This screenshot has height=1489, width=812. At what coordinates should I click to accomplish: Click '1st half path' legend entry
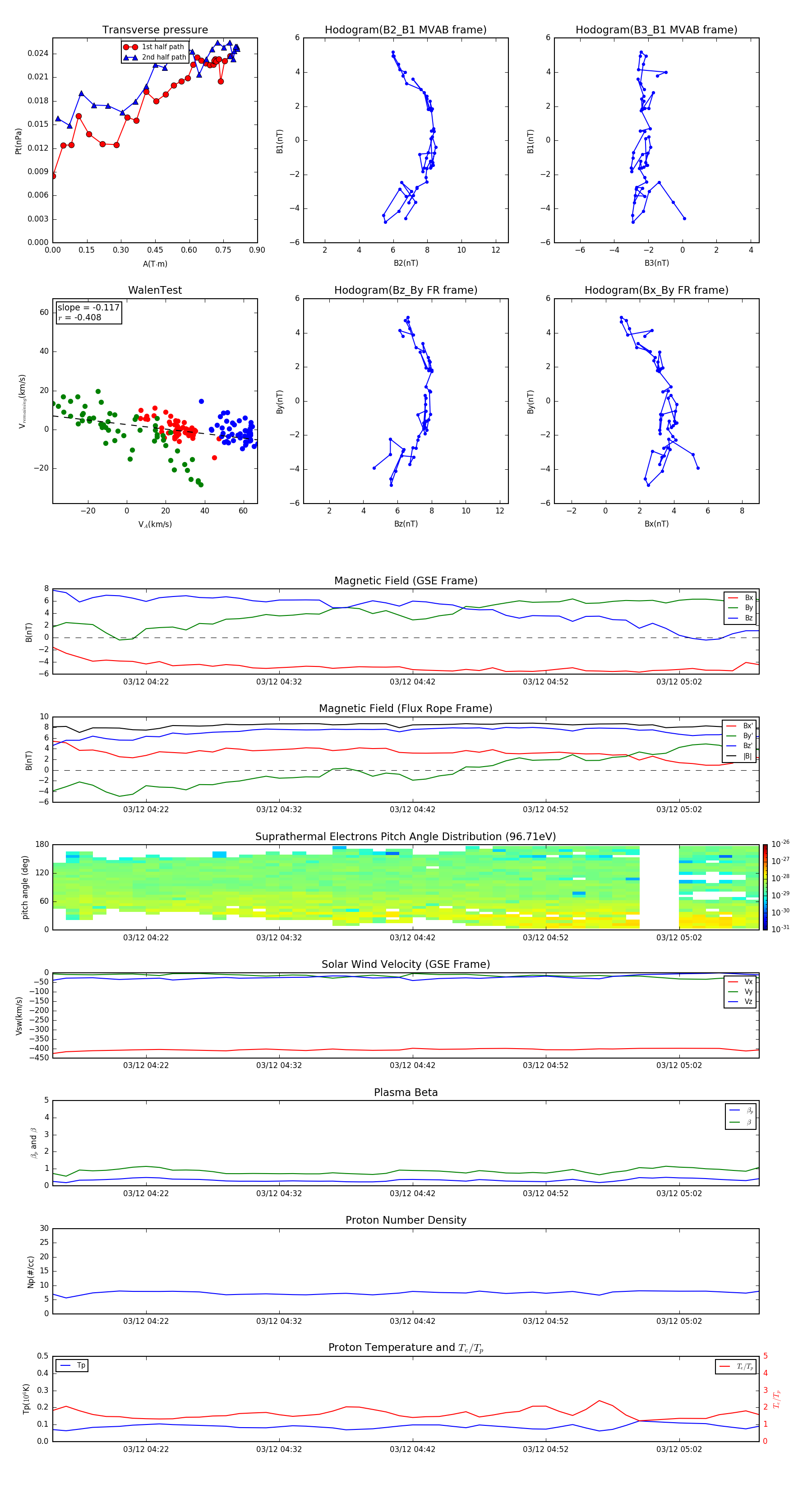[x=154, y=47]
